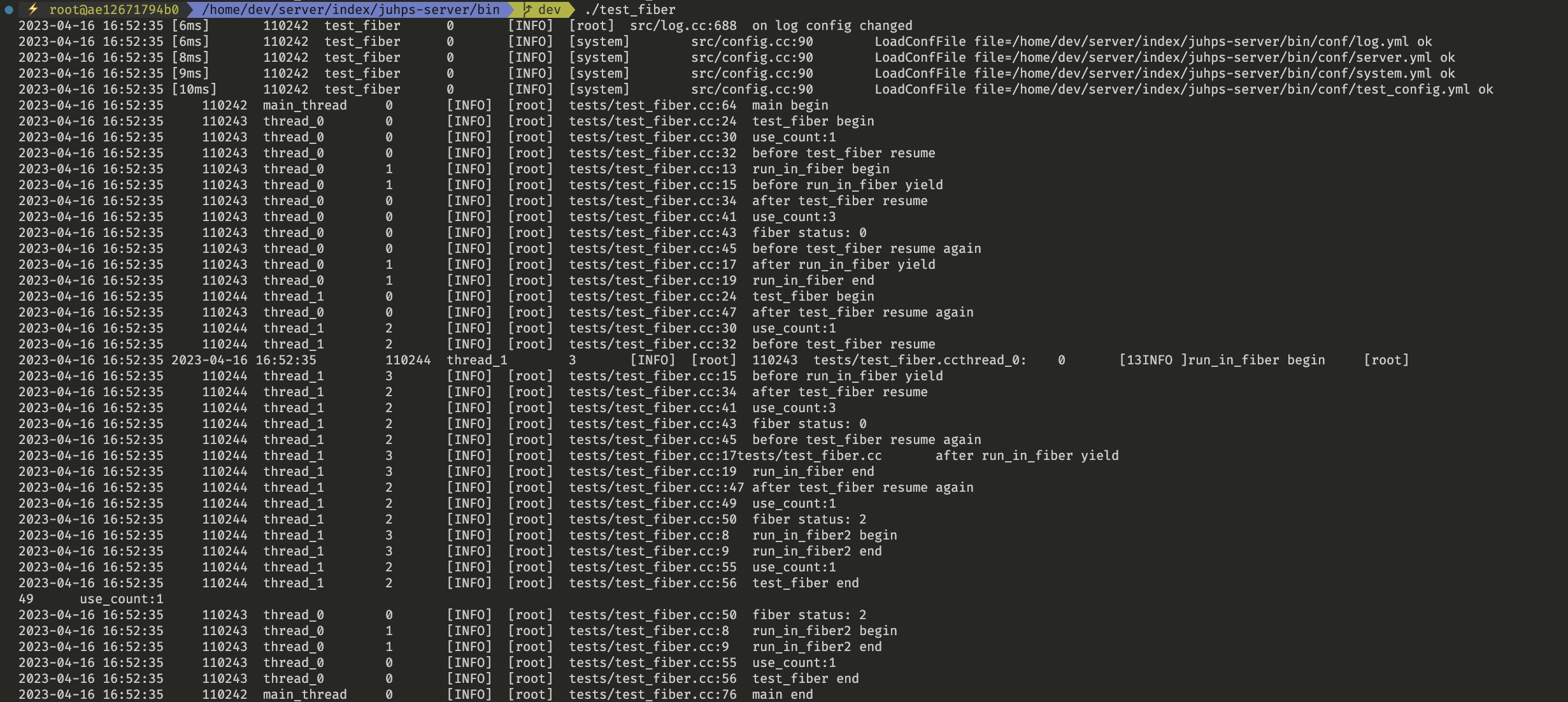Viewport: 1568px width, 702px height.
Task: Click the lightning bolt icon in the prompt
Action: [x=33, y=9]
